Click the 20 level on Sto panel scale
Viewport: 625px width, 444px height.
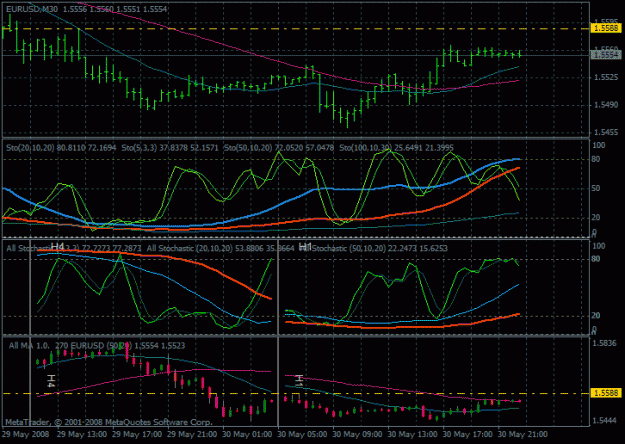(596, 217)
